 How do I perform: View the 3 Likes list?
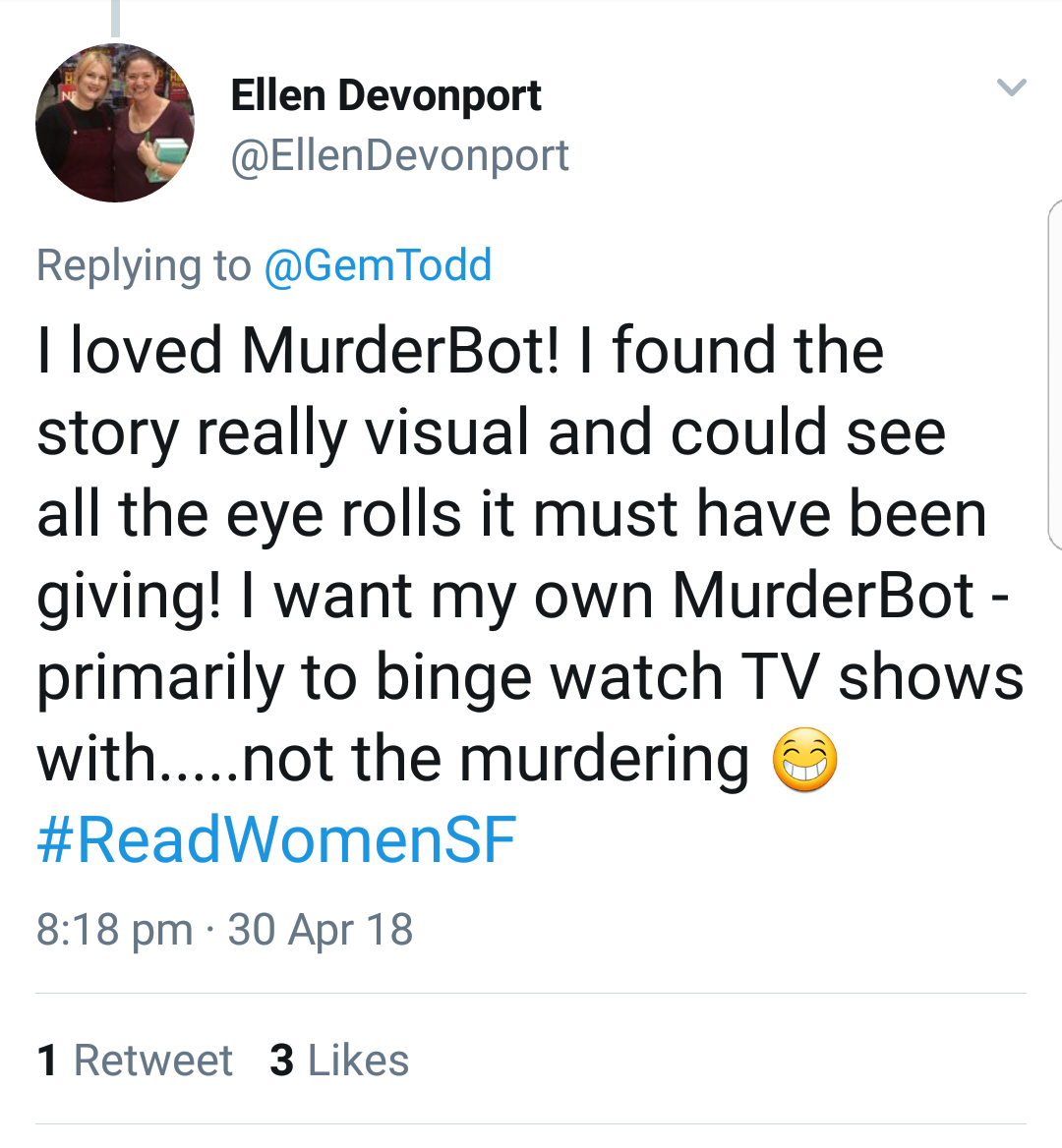point(339,1061)
